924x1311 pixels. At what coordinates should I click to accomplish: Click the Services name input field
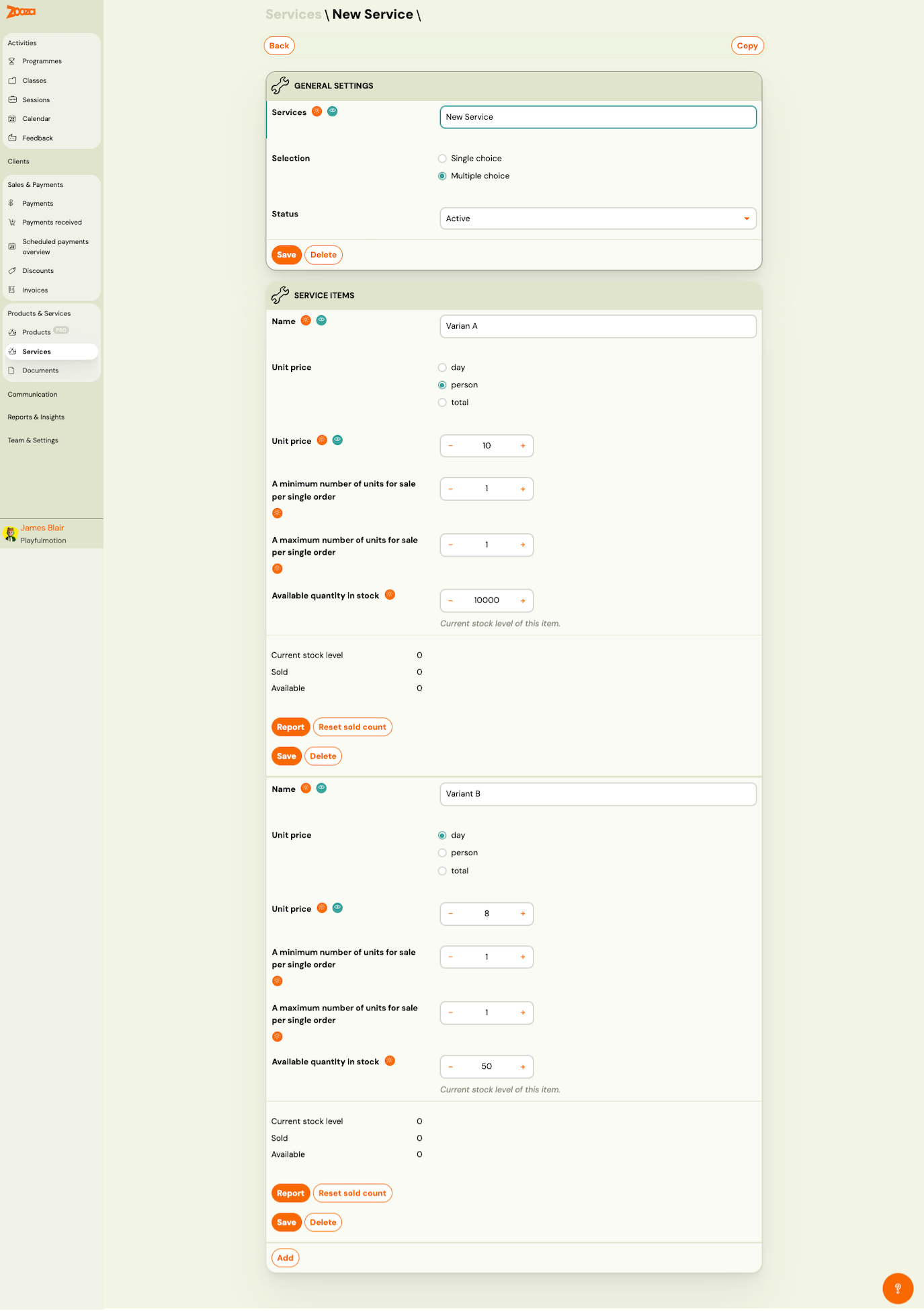[597, 117]
